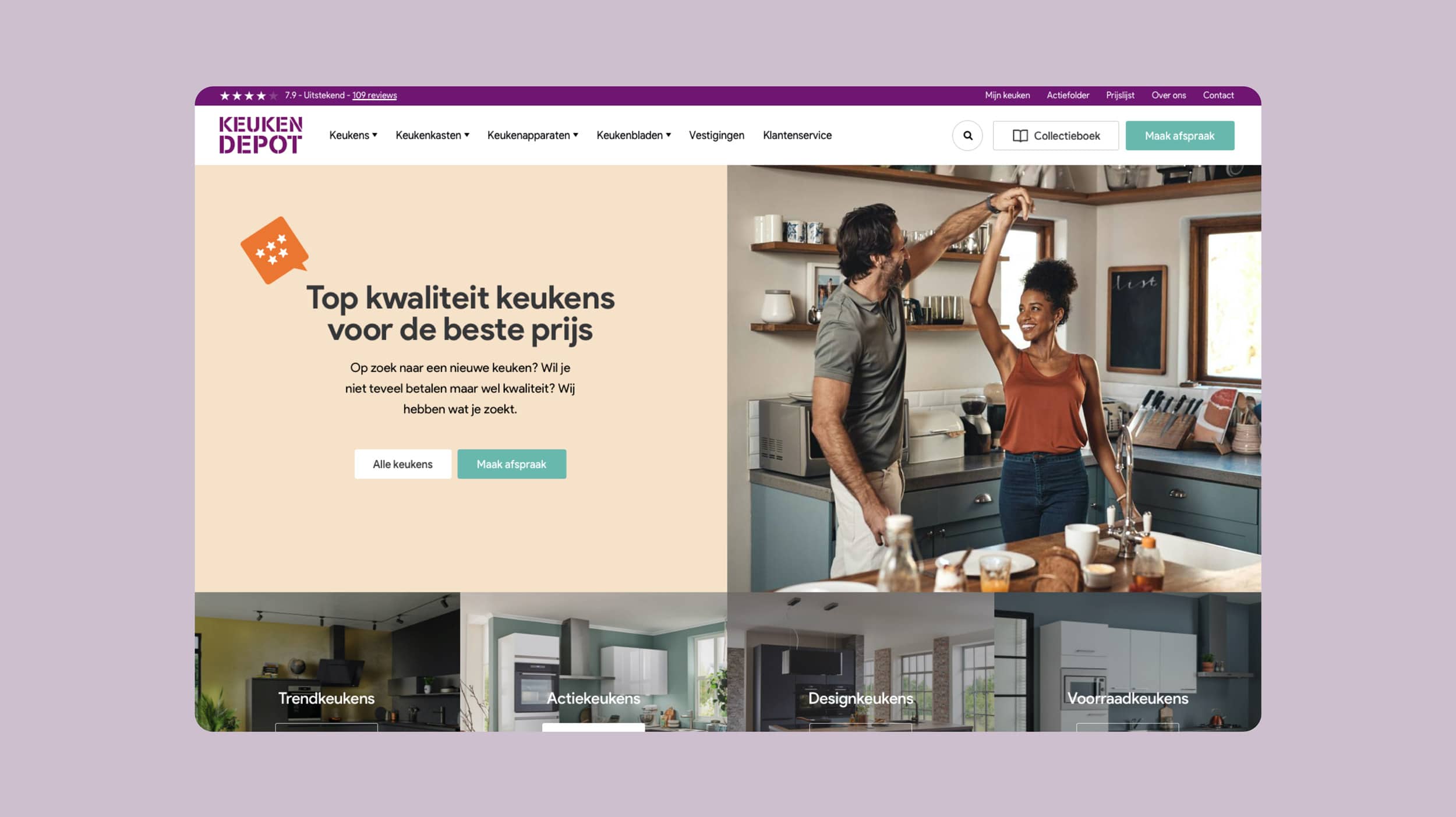Viewport: 1456px width, 817px height.
Task: Open Klantenservice menu item
Action: [x=797, y=135]
